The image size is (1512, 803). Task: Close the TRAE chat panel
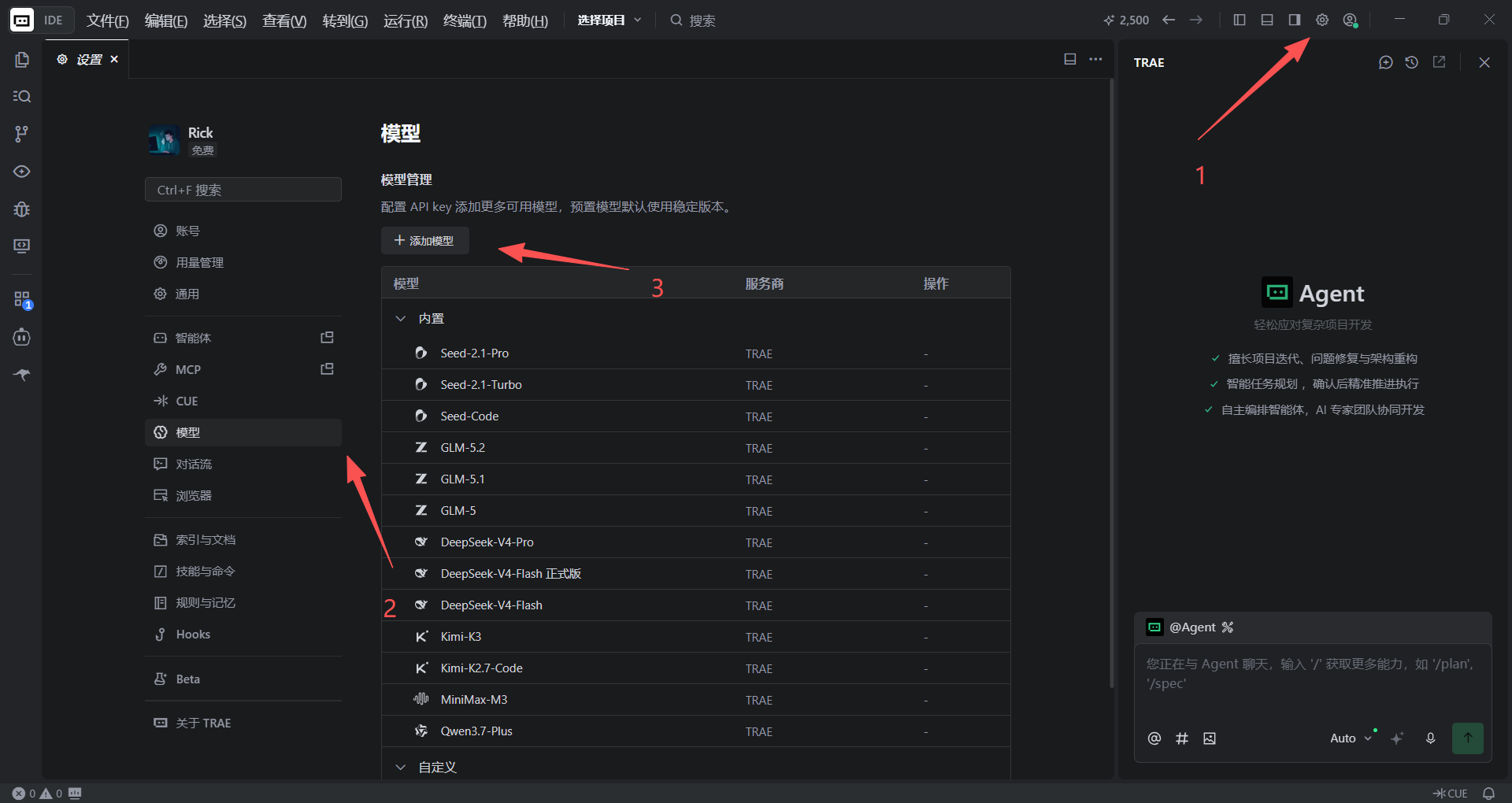click(x=1484, y=62)
